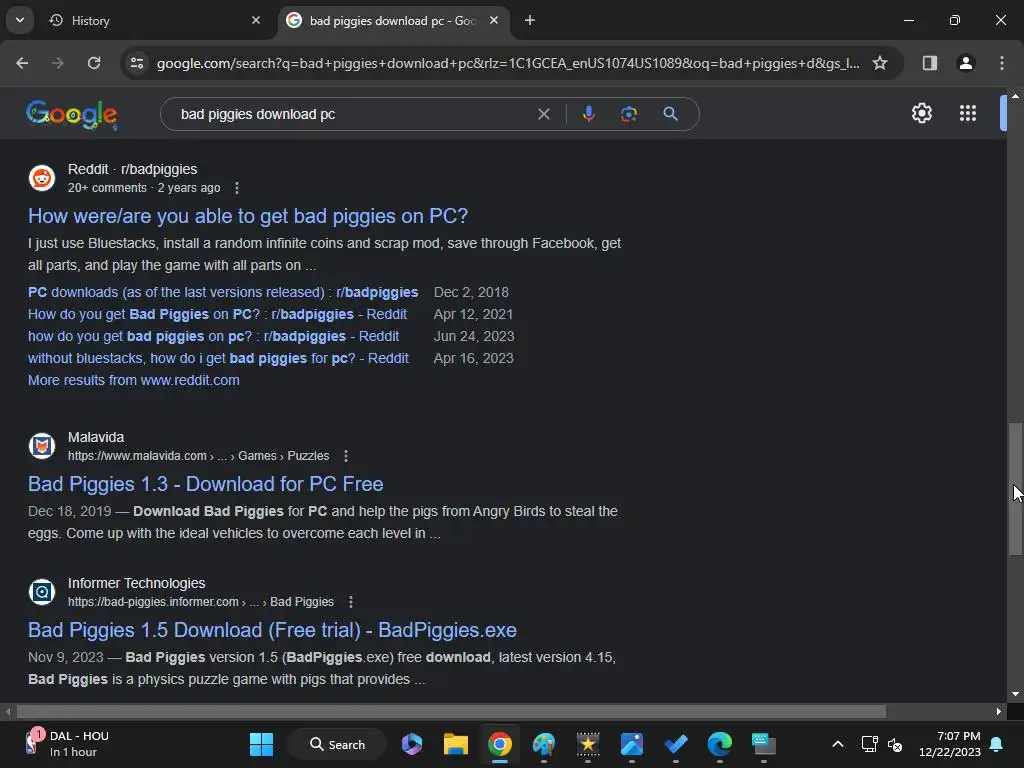
Task: Click Informer Technologies favicon
Action: tap(42, 592)
